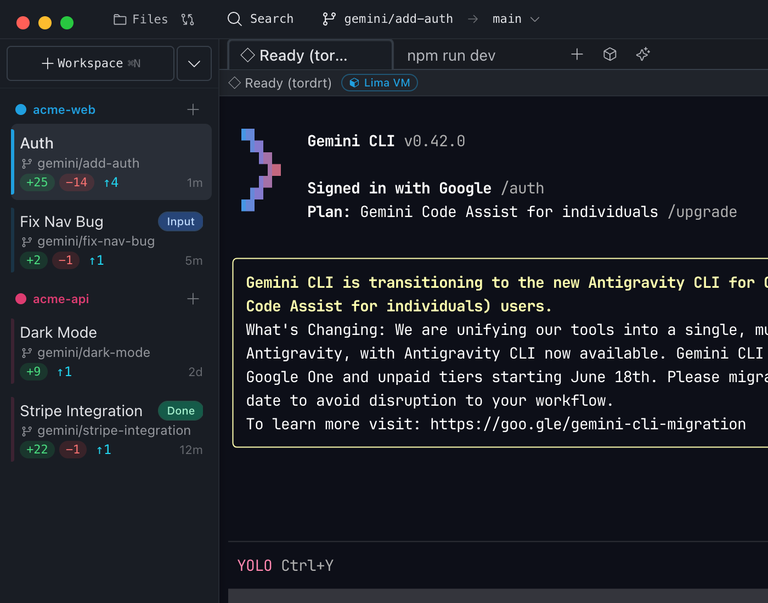Image resolution: width=768 pixels, height=603 pixels.
Task: Click the cube sandbox icon in tab bar
Action: (610, 54)
